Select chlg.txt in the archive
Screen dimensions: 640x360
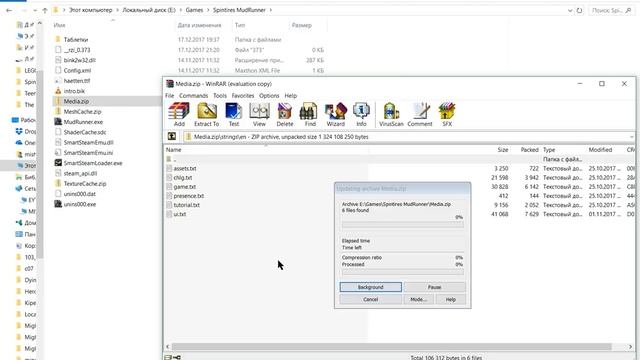tap(182, 178)
